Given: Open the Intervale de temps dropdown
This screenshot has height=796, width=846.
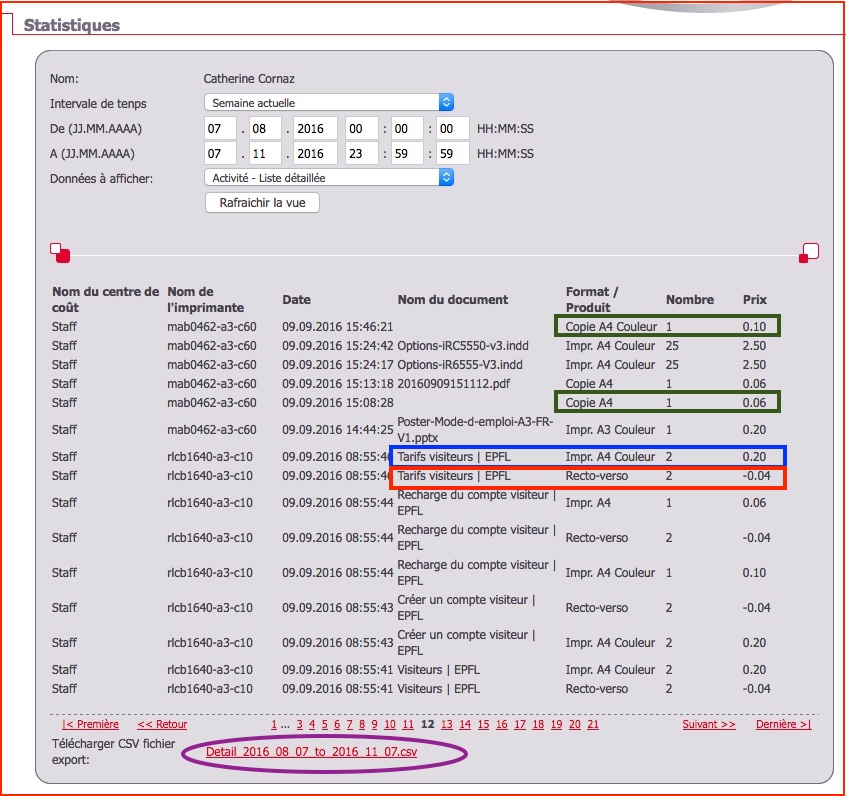Looking at the screenshot, I should [x=329, y=103].
